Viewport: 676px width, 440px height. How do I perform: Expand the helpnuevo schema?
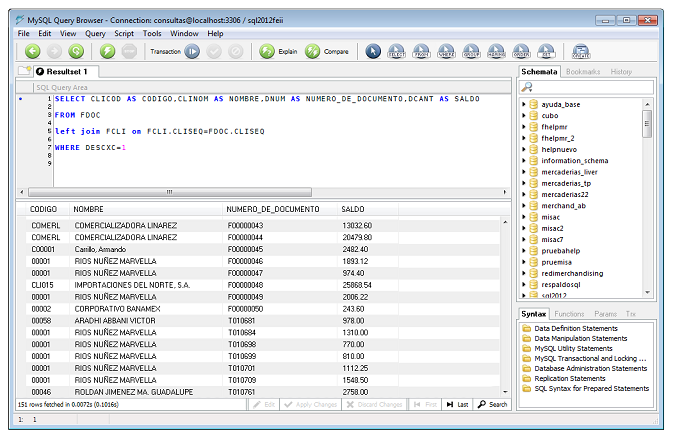coord(524,149)
